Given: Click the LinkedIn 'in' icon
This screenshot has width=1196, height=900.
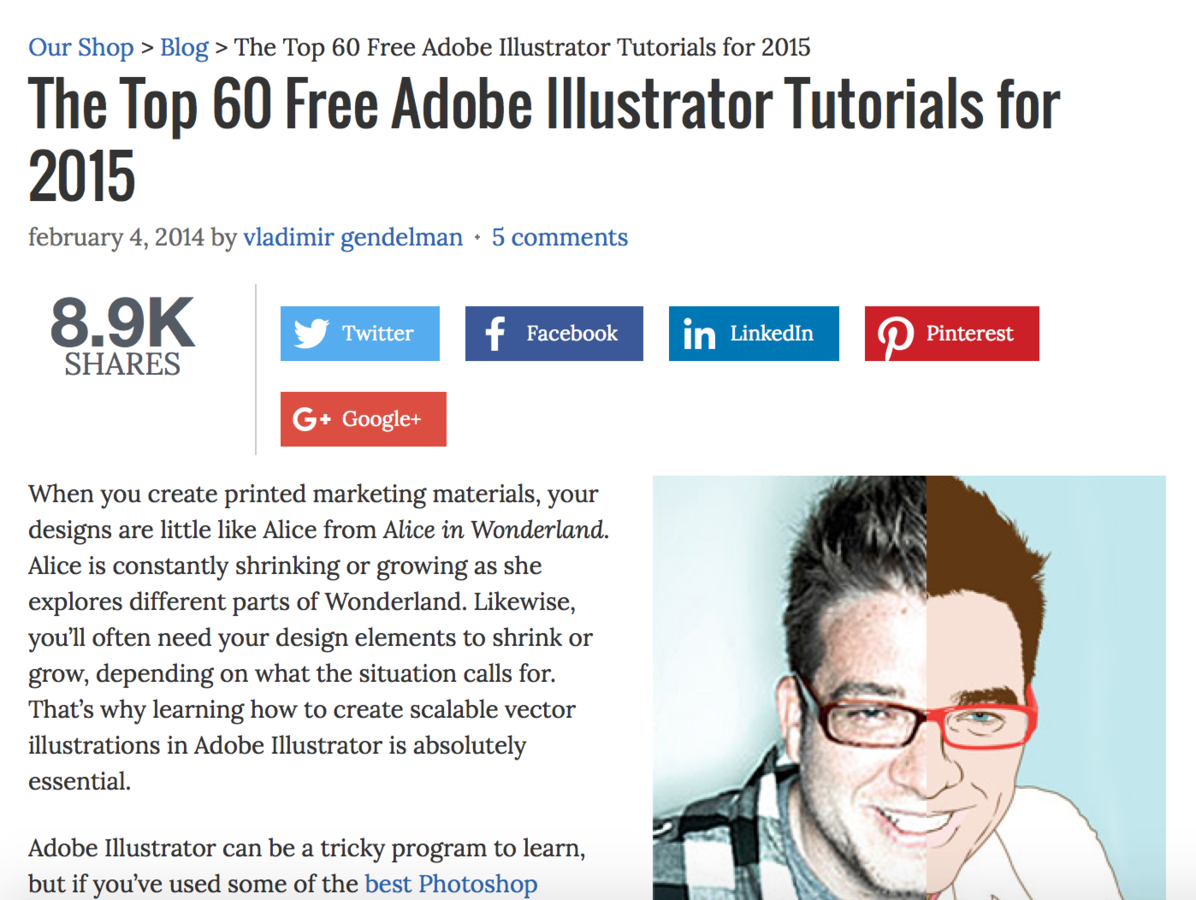Looking at the screenshot, I should point(699,334).
